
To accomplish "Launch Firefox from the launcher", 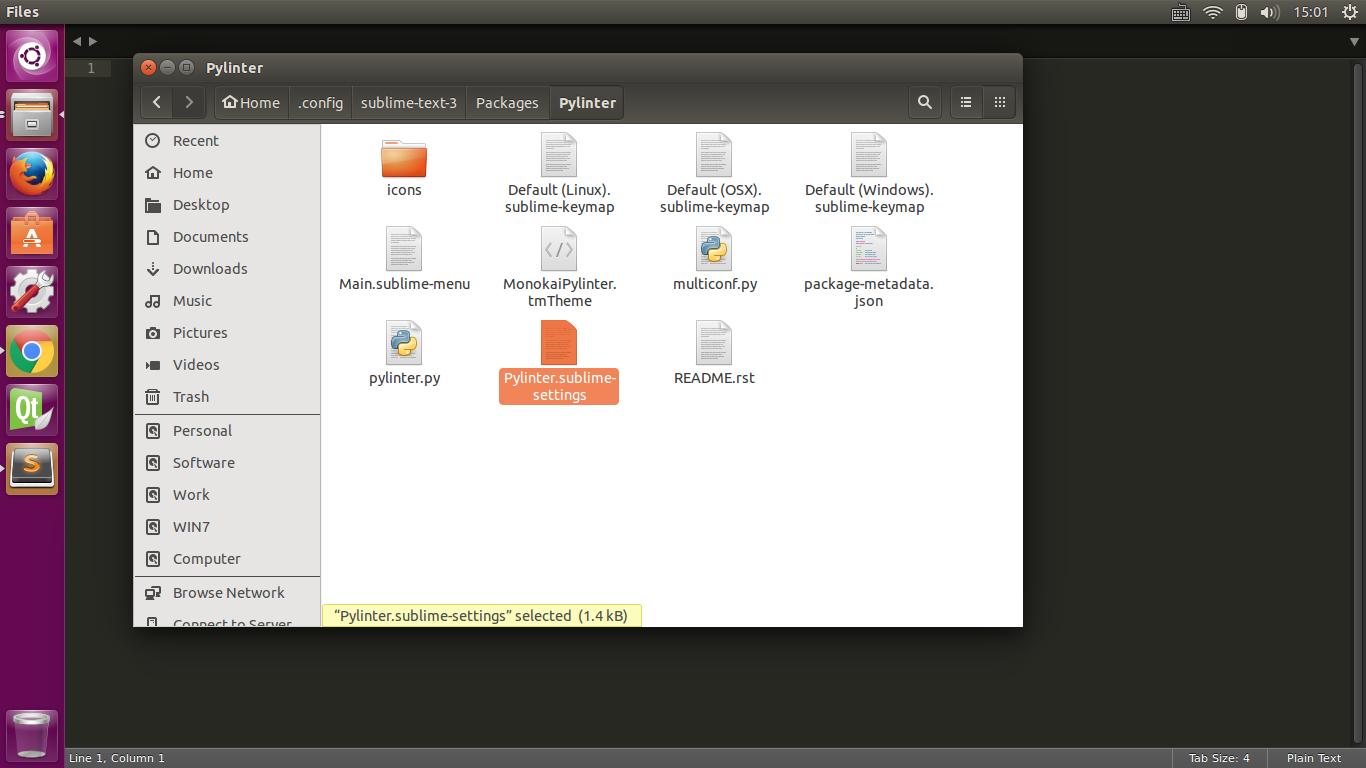I will (x=32, y=174).
